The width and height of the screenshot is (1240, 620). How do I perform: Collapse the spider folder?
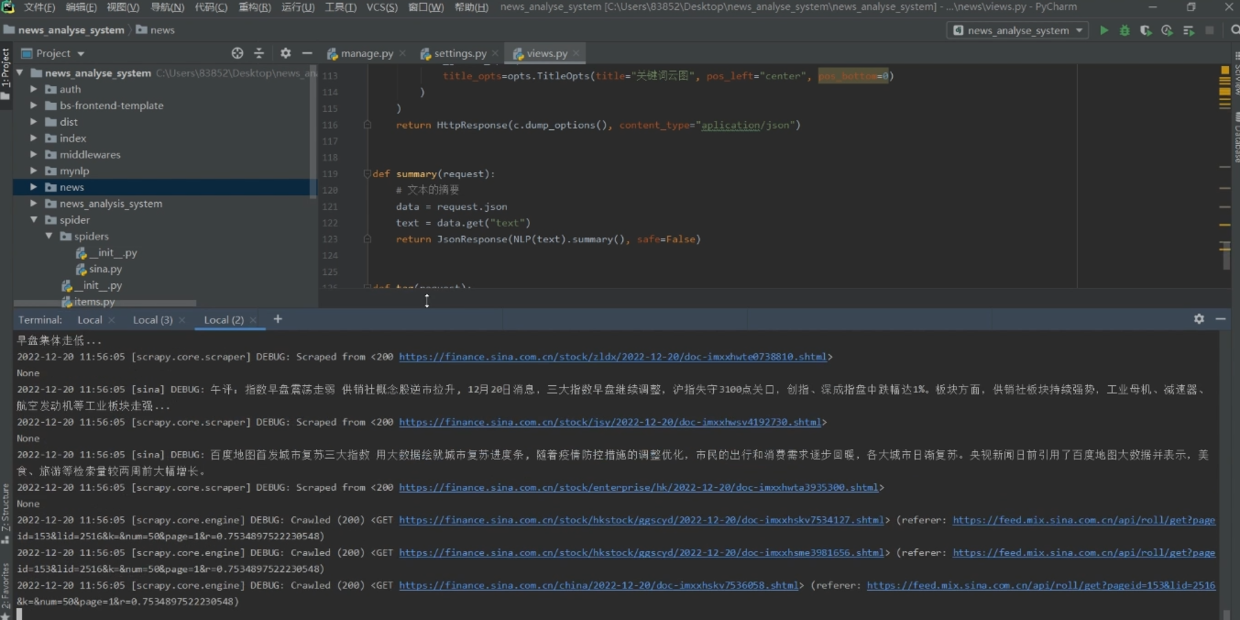pyautogui.click(x=34, y=220)
